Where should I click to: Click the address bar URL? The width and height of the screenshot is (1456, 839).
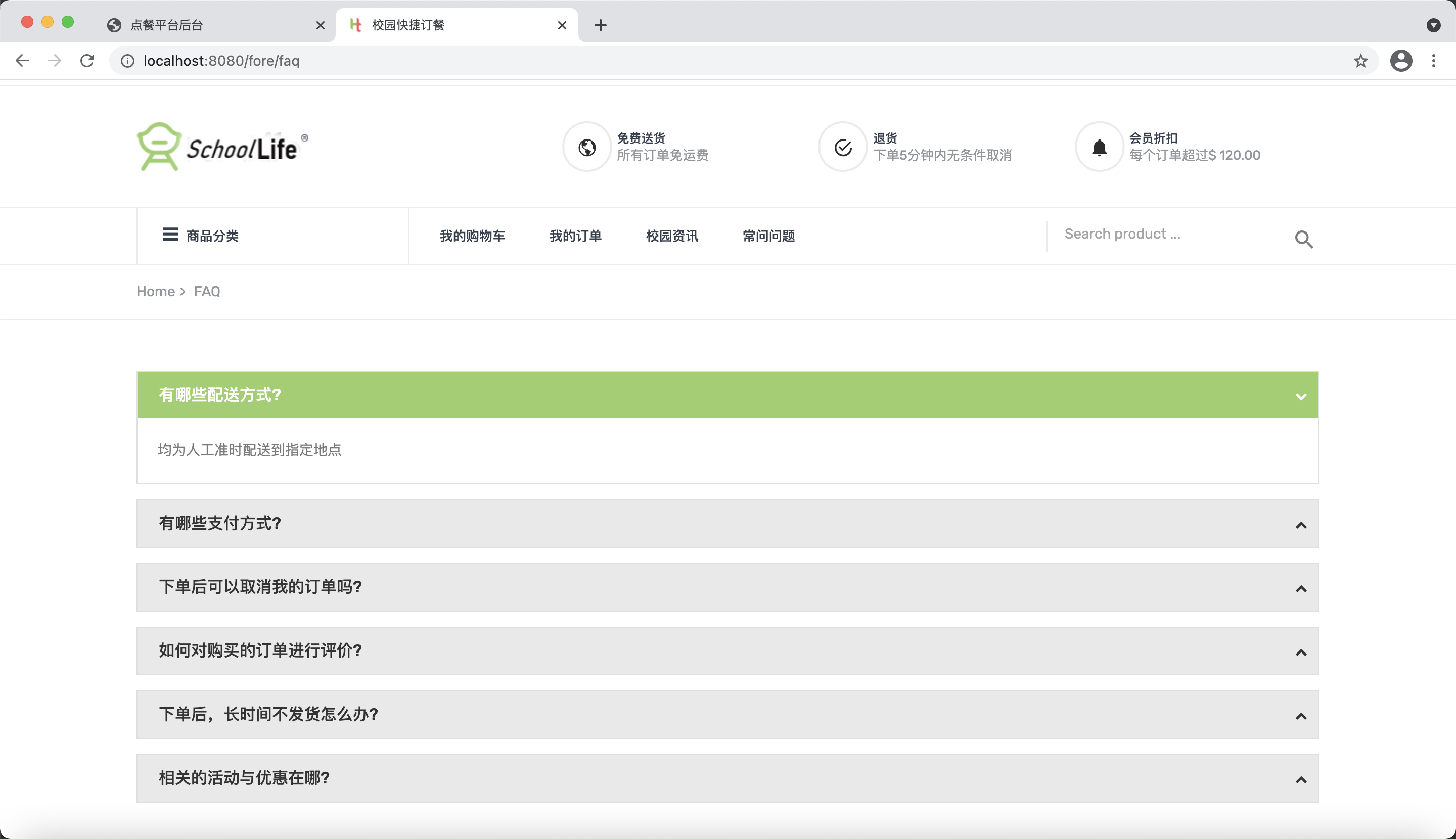pos(221,61)
